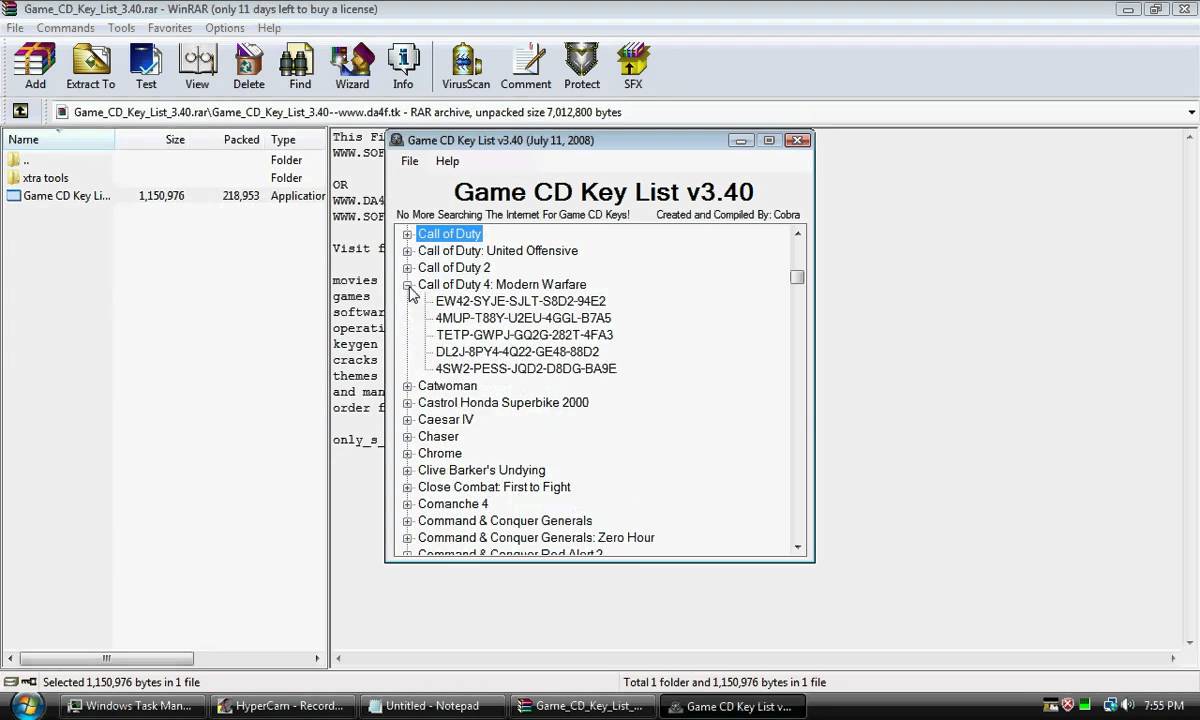Open WinRAR Tools menu

[121, 28]
